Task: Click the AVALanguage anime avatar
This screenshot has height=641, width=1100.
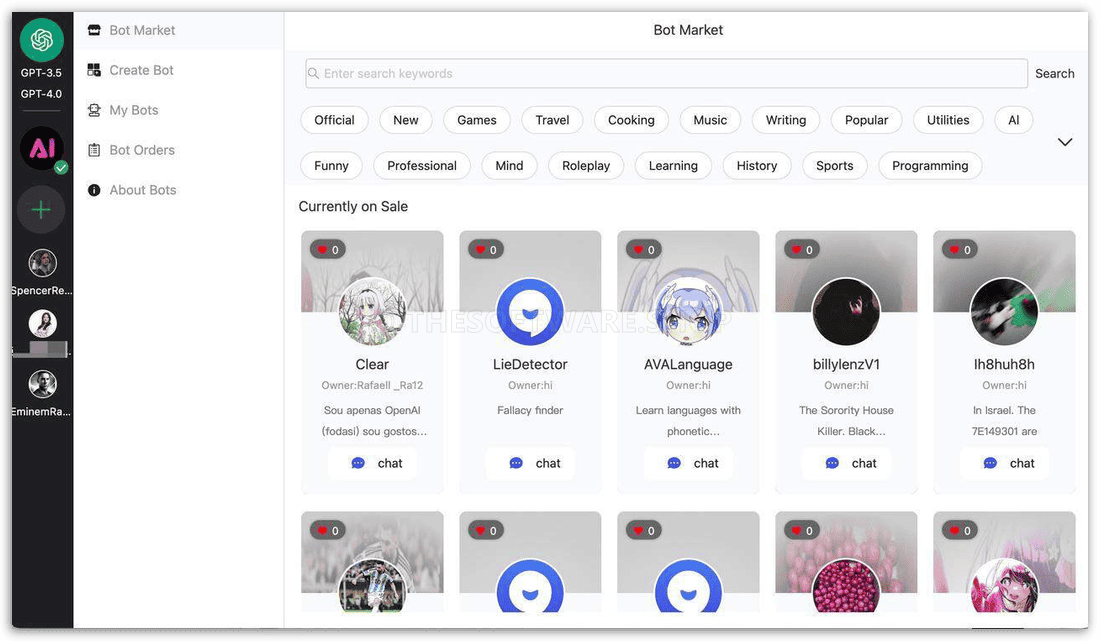Action: [688, 311]
